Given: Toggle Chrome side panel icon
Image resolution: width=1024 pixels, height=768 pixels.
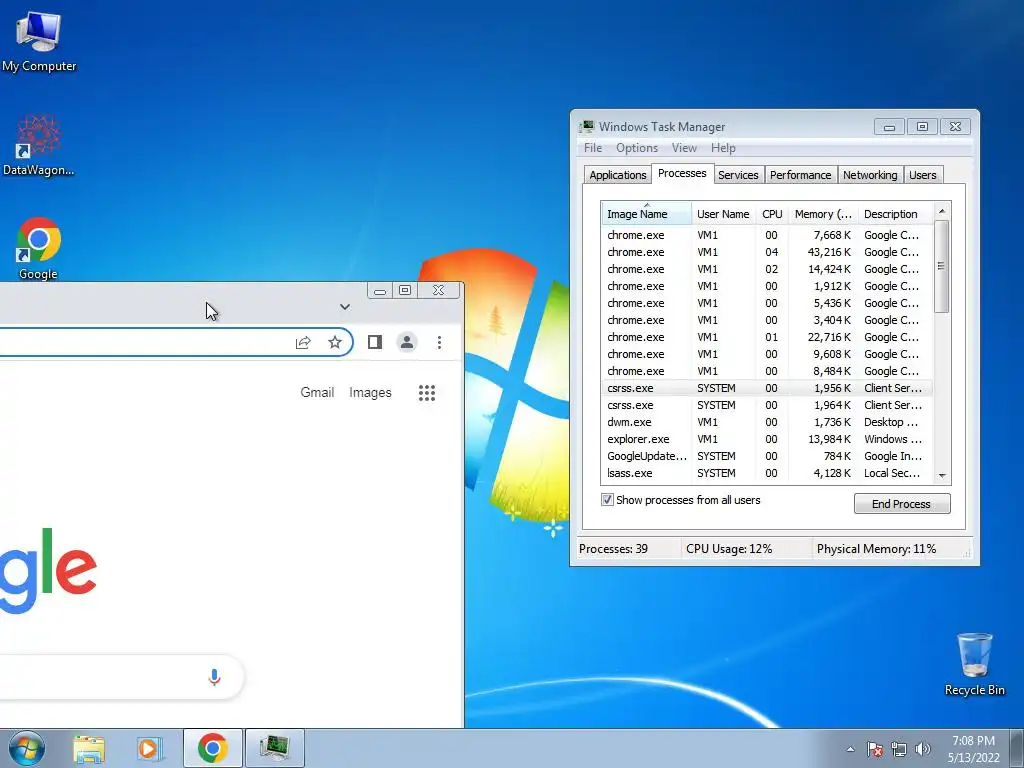Looking at the screenshot, I should pos(375,342).
